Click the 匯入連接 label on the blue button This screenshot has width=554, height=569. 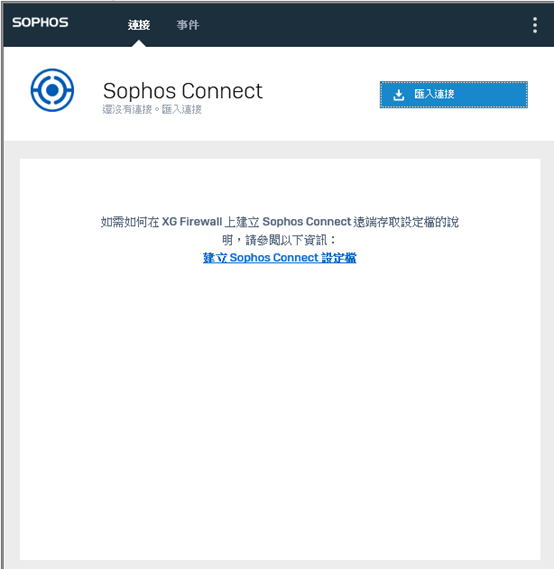pos(434,94)
